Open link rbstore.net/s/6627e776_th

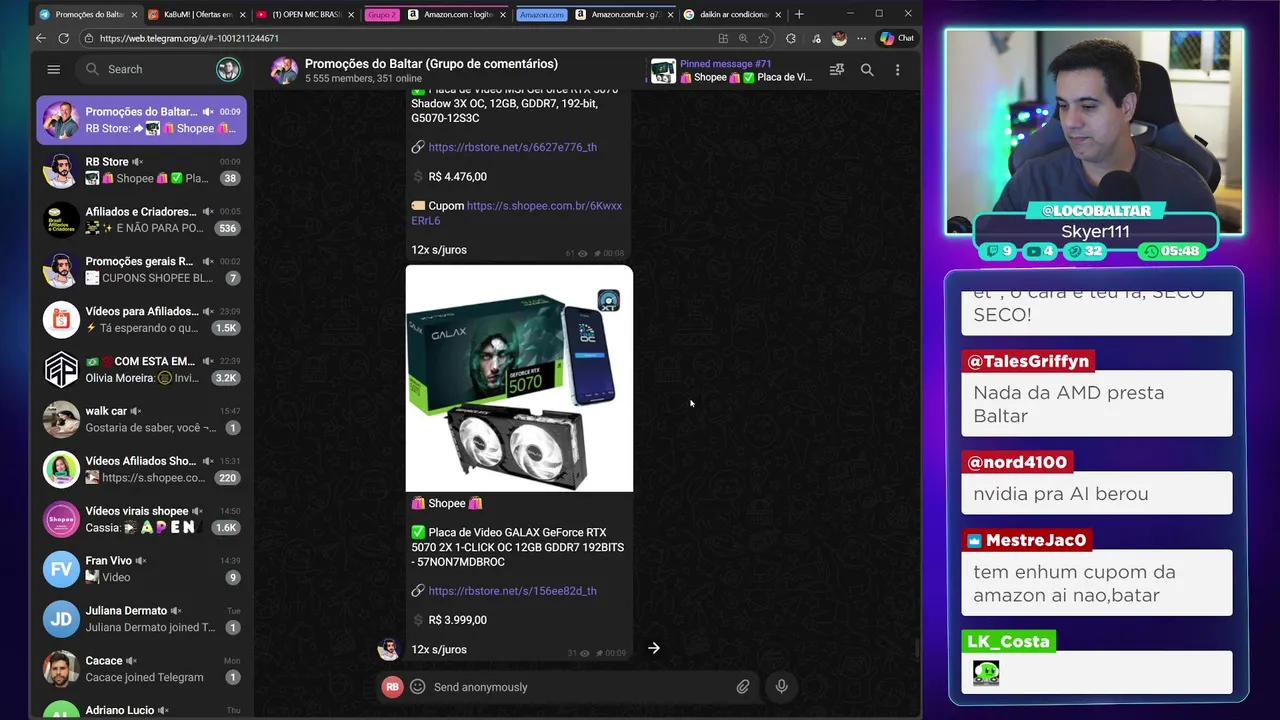[512, 147]
